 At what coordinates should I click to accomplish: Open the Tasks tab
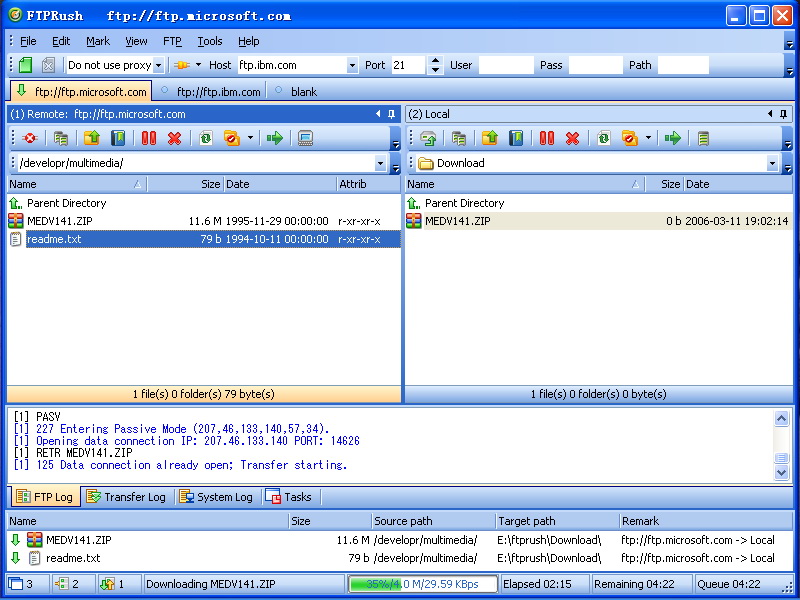[289, 497]
